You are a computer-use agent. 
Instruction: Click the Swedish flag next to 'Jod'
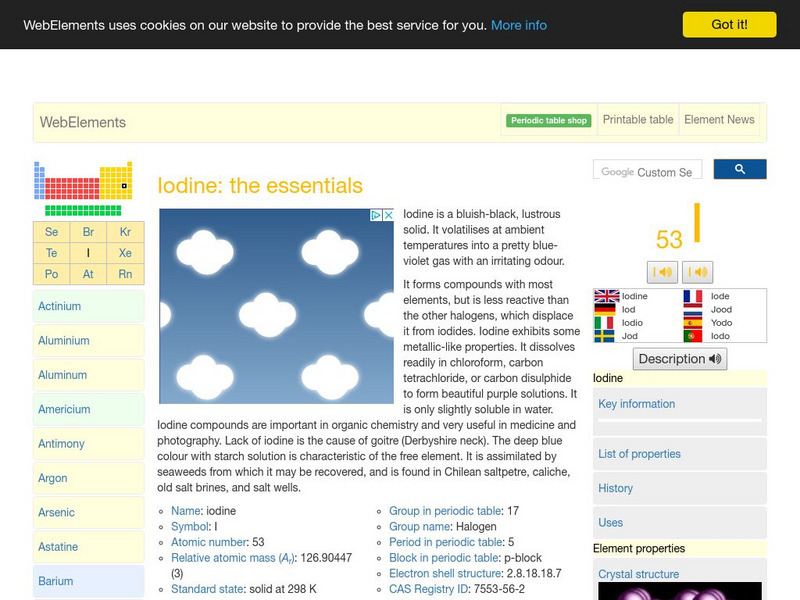604,335
